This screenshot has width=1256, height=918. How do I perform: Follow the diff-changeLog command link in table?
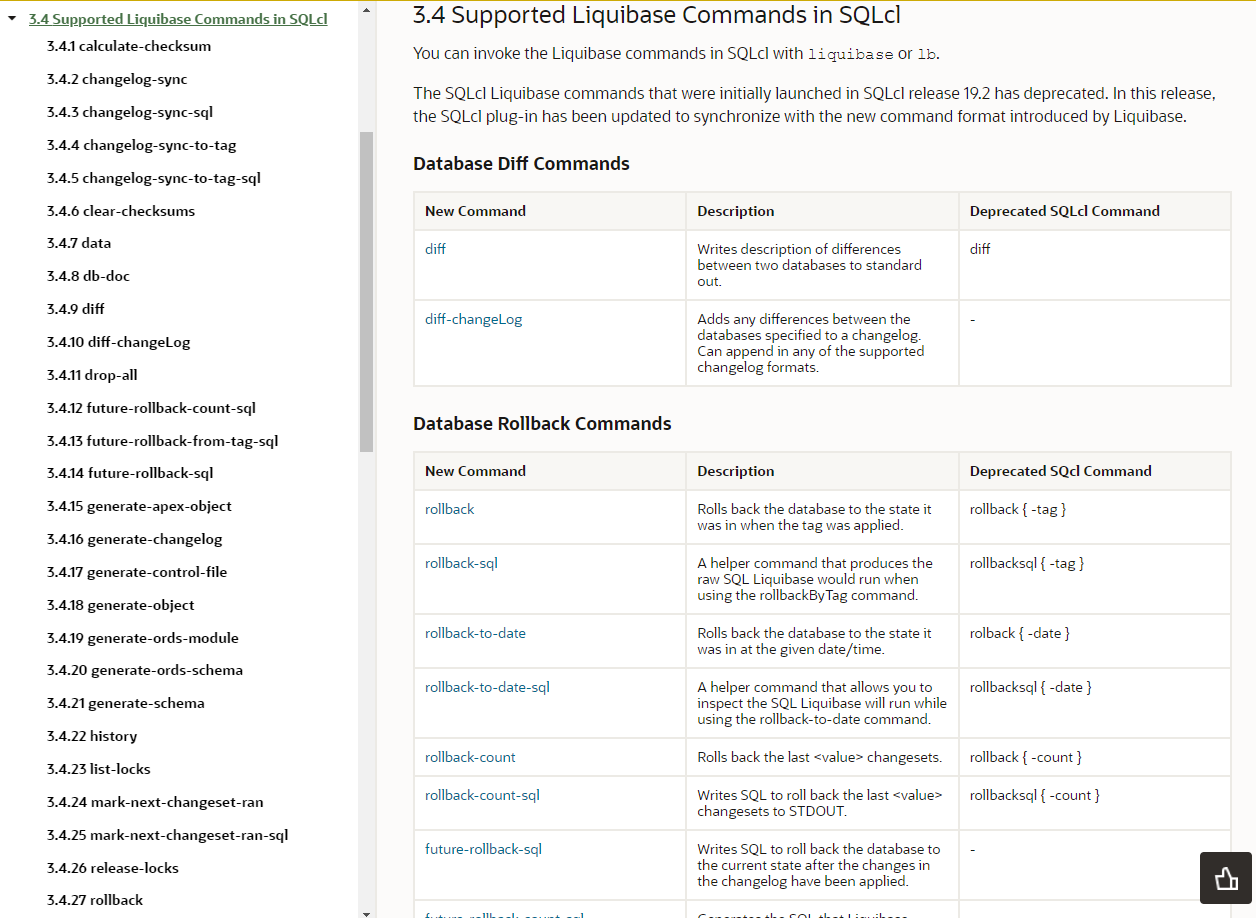pyautogui.click(x=473, y=319)
